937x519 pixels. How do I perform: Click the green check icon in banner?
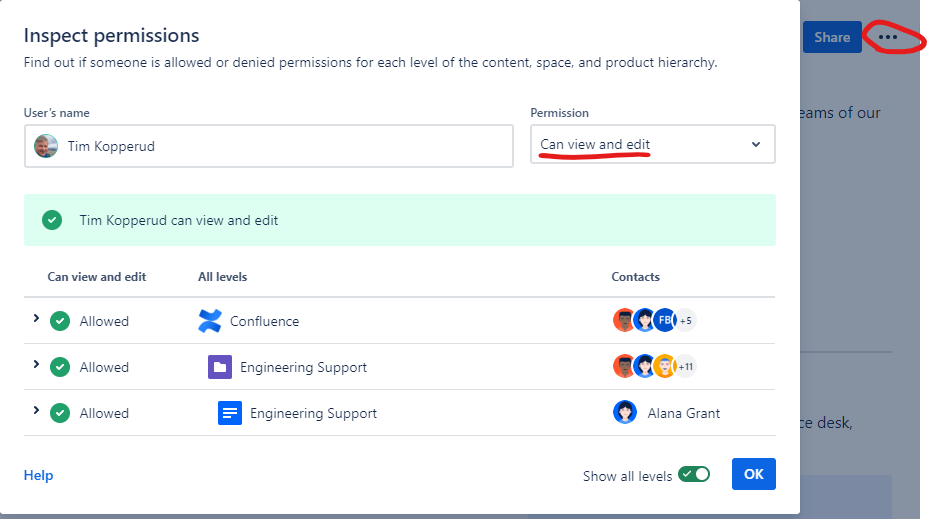52,220
